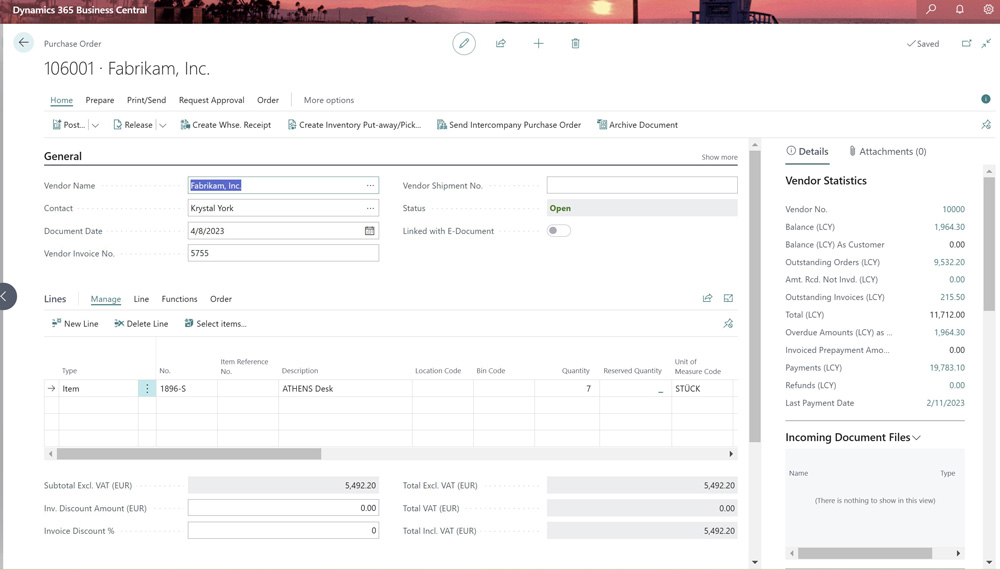1000x570 pixels.
Task: Click Archive Document action
Action: coord(637,125)
